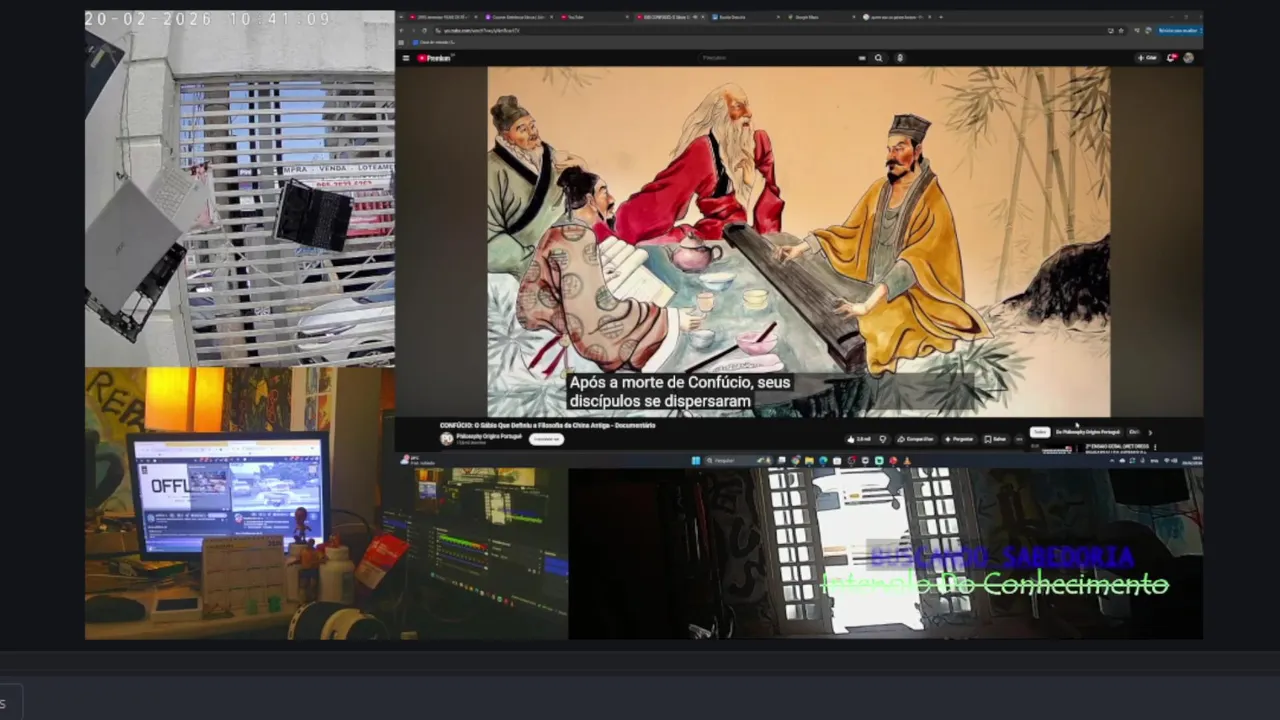Show more filter chips with the right arrow

(1150, 432)
